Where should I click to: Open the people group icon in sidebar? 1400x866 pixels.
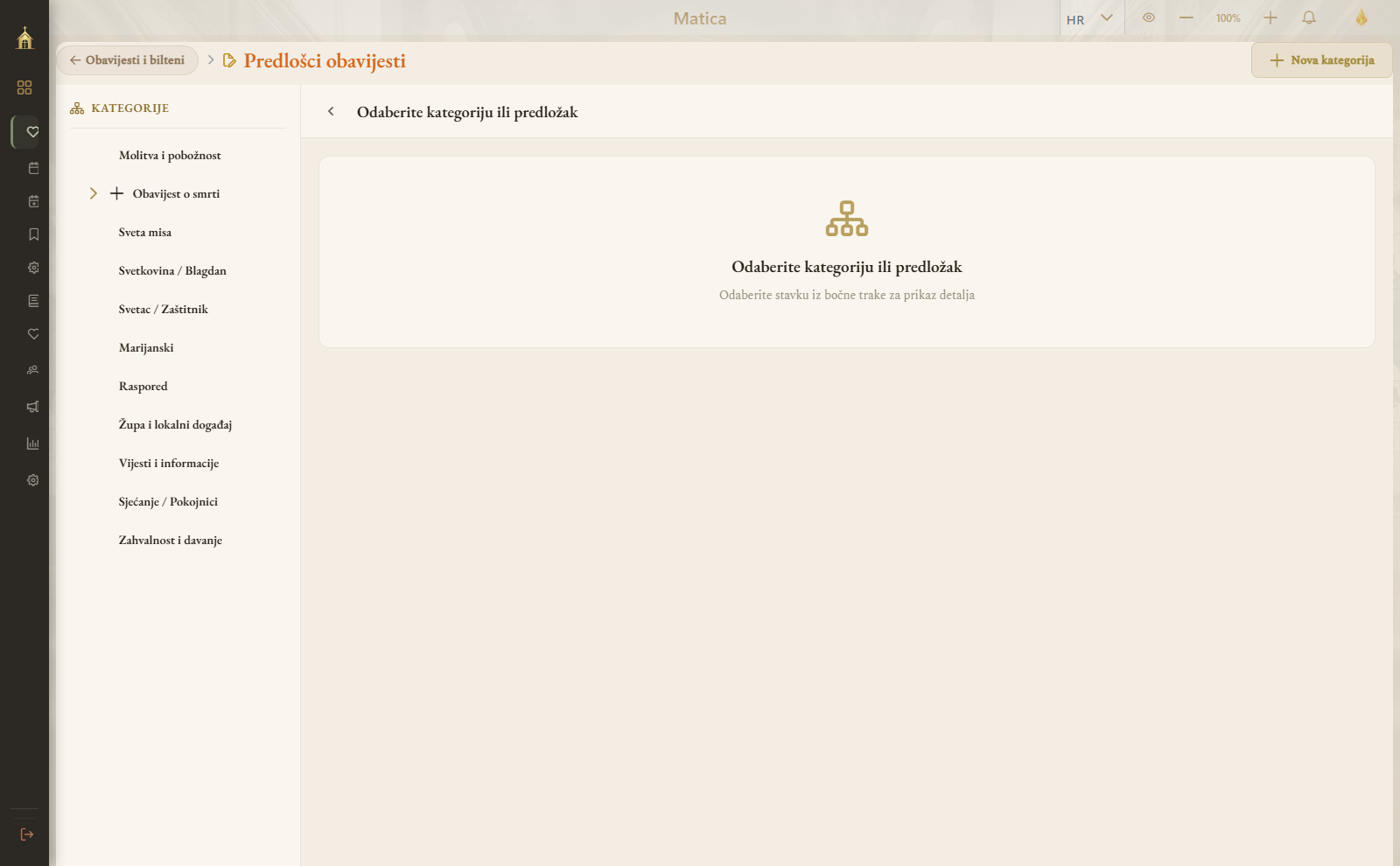point(33,370)
